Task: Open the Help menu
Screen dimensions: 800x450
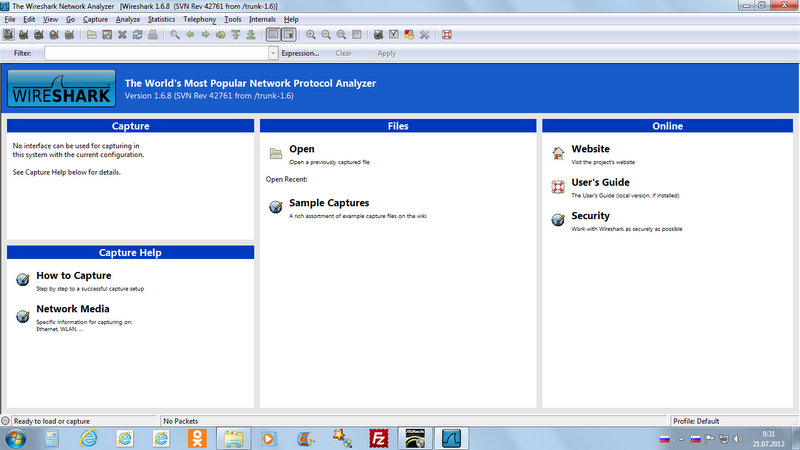Action: [291, 19]
